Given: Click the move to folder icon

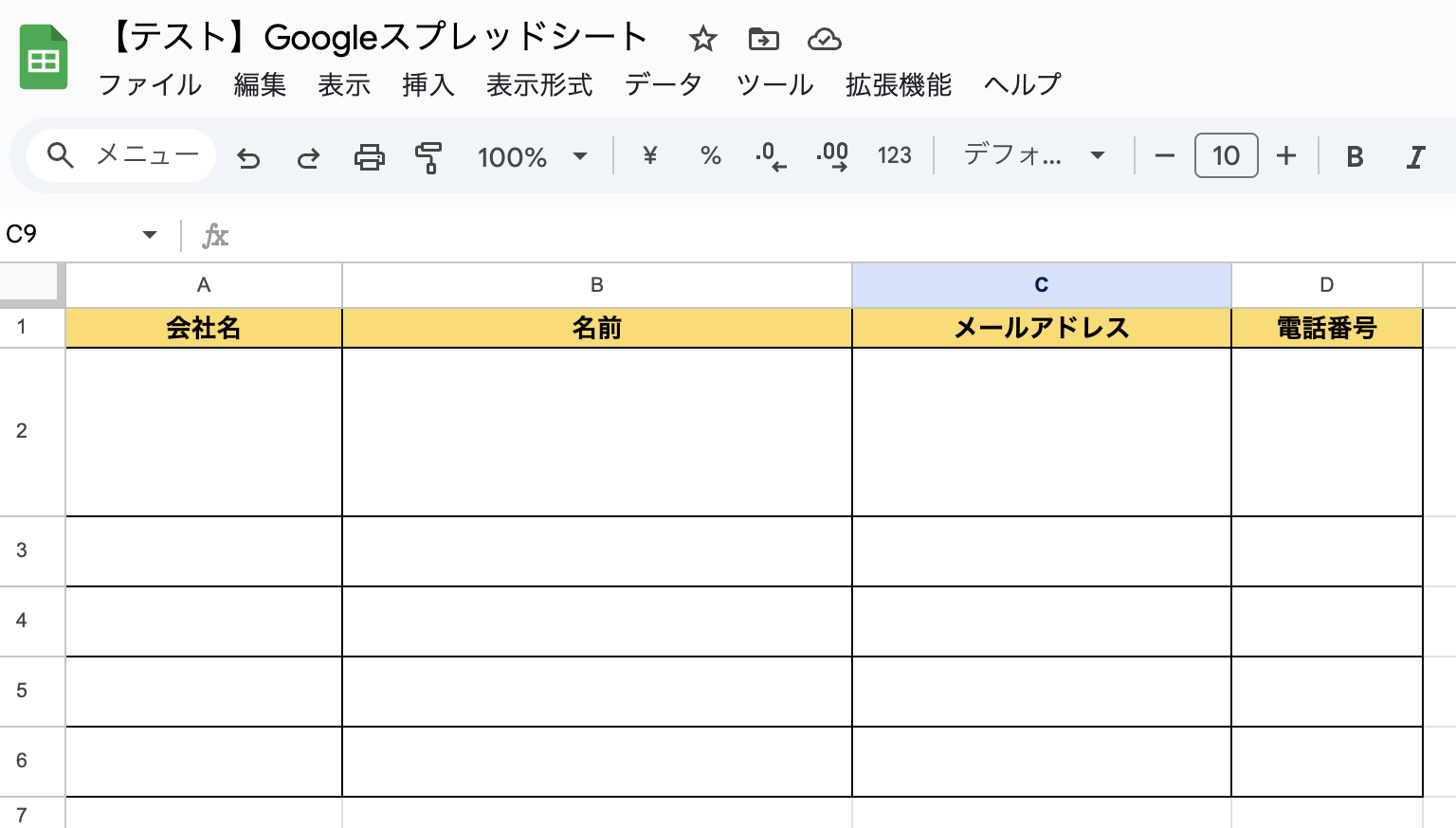Looking at the screenshot, I should pos(763,39).
